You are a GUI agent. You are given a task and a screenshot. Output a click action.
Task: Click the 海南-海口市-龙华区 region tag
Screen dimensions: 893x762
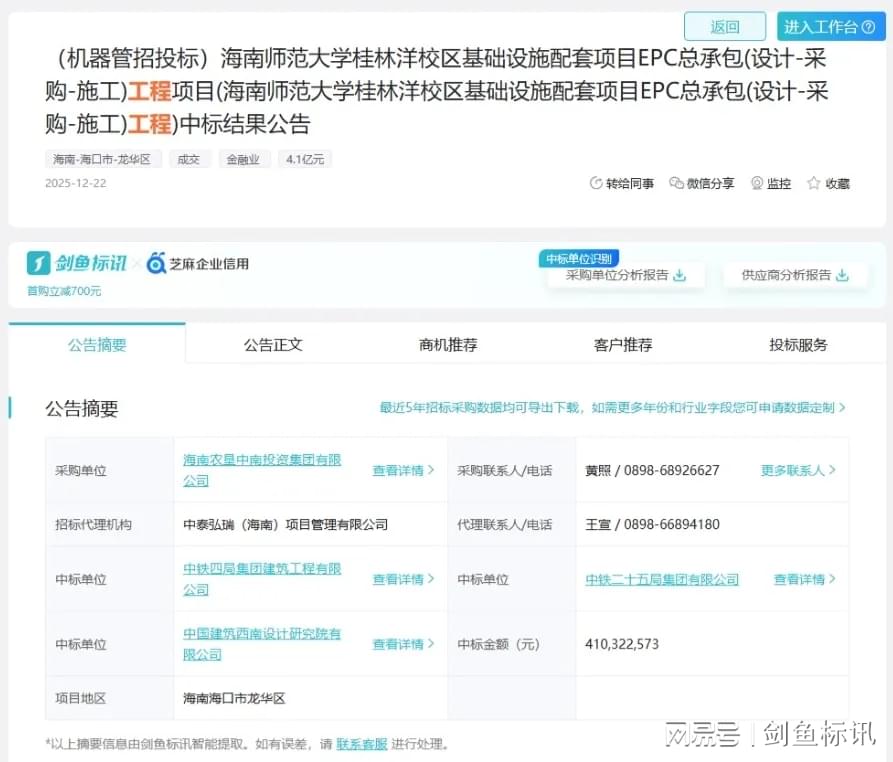click(x=103, y=159)
